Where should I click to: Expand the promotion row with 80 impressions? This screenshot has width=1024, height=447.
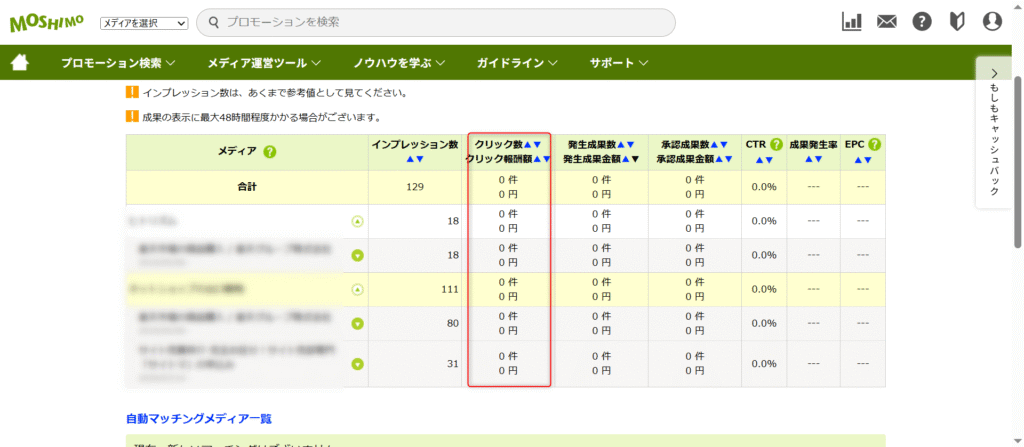(357, 323)
